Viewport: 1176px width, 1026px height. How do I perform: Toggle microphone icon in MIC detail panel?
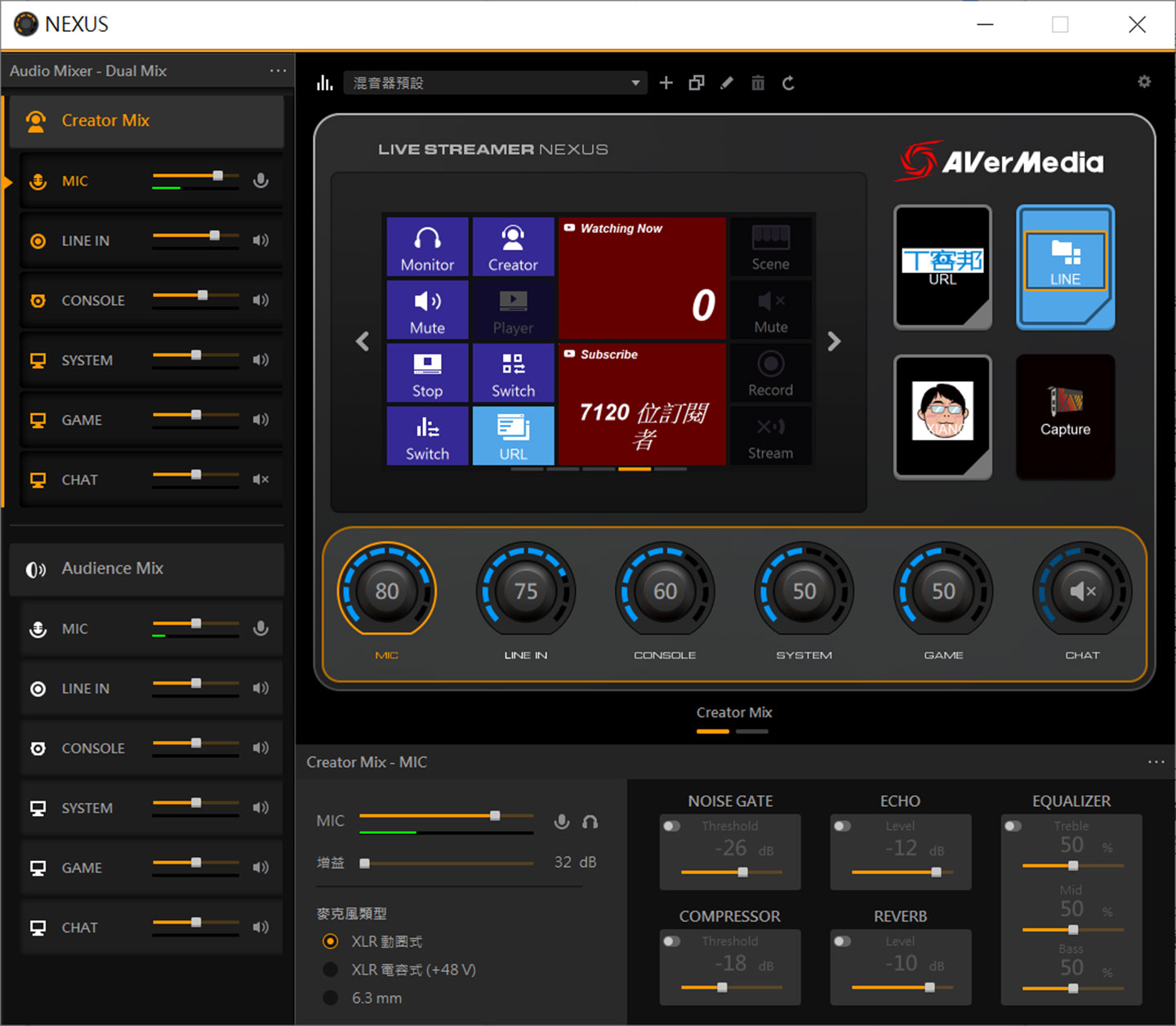[561, 821]
